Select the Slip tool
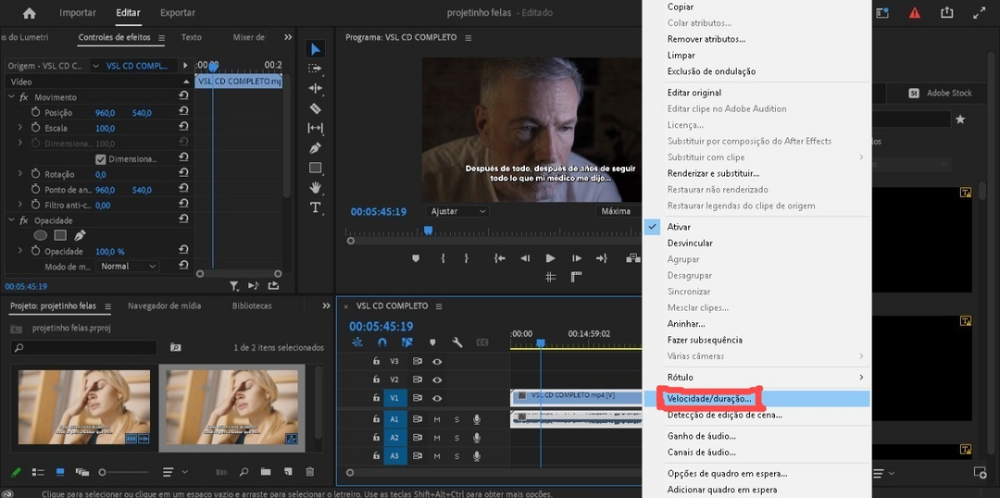Image resolution: width=1000 pixels, height=498 pixels. [x=315, y=128]
